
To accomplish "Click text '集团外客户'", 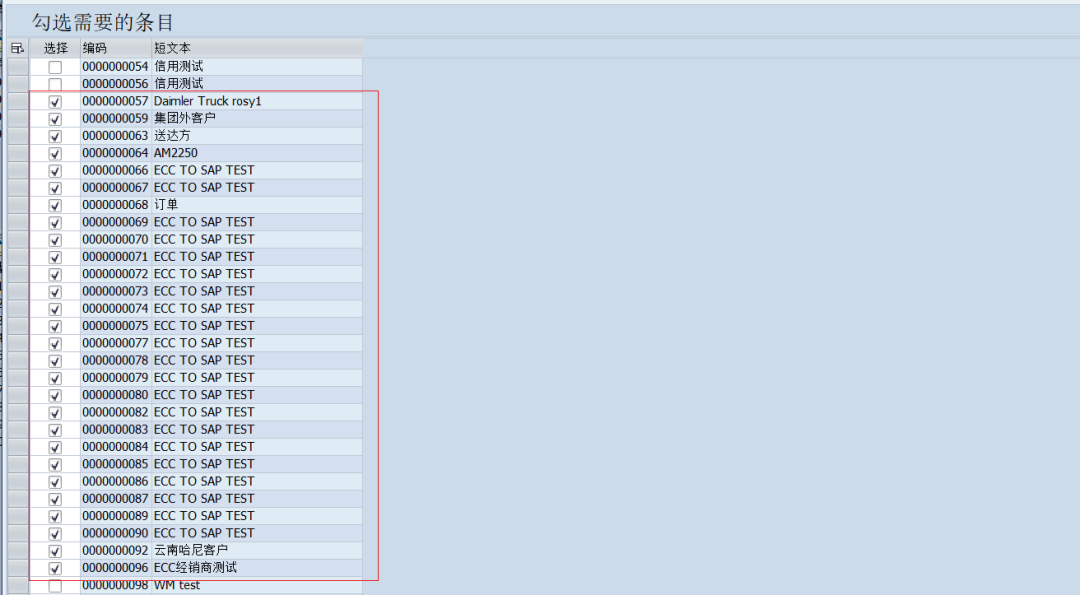I will pyautogui.click(x=185, y=118).
